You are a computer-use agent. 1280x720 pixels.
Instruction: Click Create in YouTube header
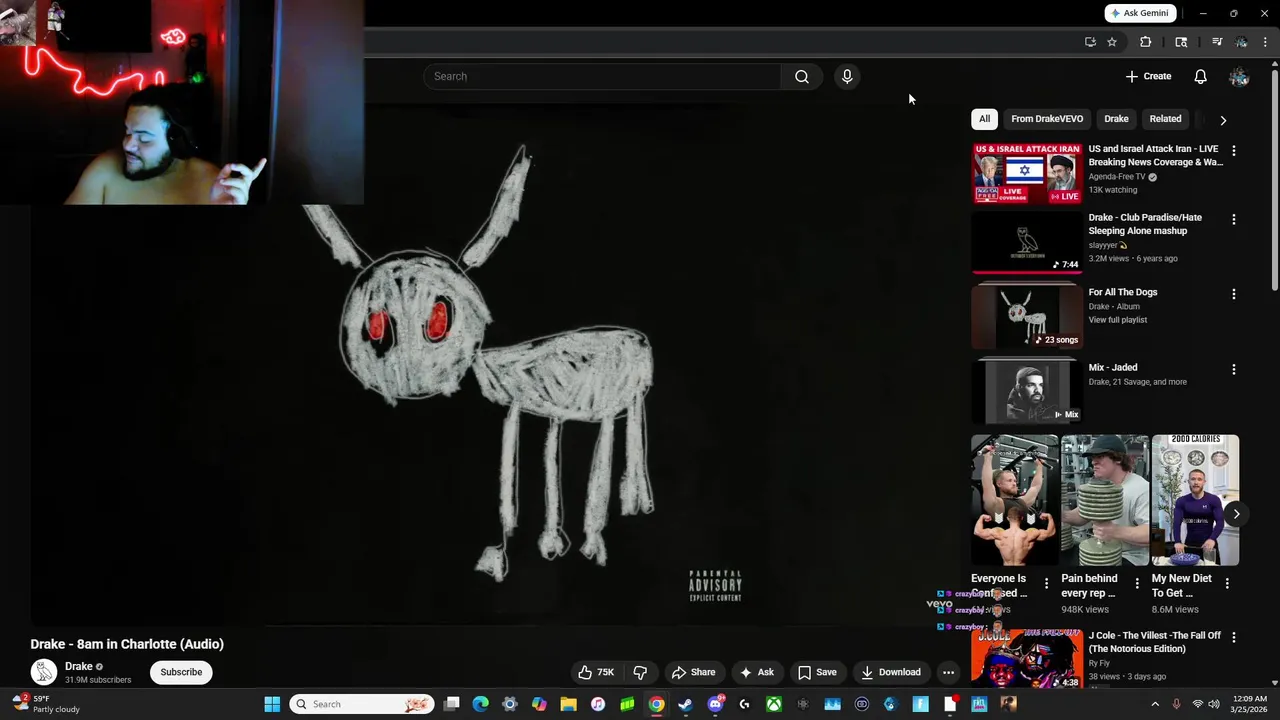click(x=1148, y=76)
